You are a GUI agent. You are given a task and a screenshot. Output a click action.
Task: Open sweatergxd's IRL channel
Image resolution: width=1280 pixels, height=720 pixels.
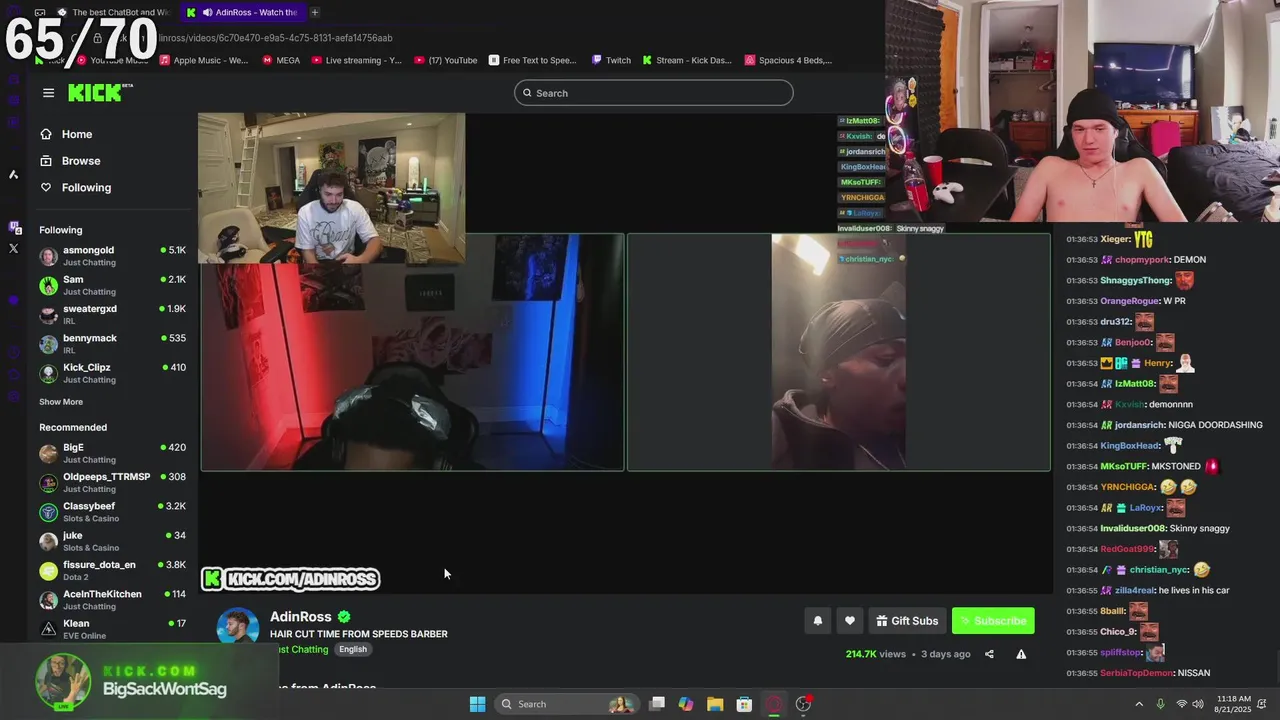112,314
